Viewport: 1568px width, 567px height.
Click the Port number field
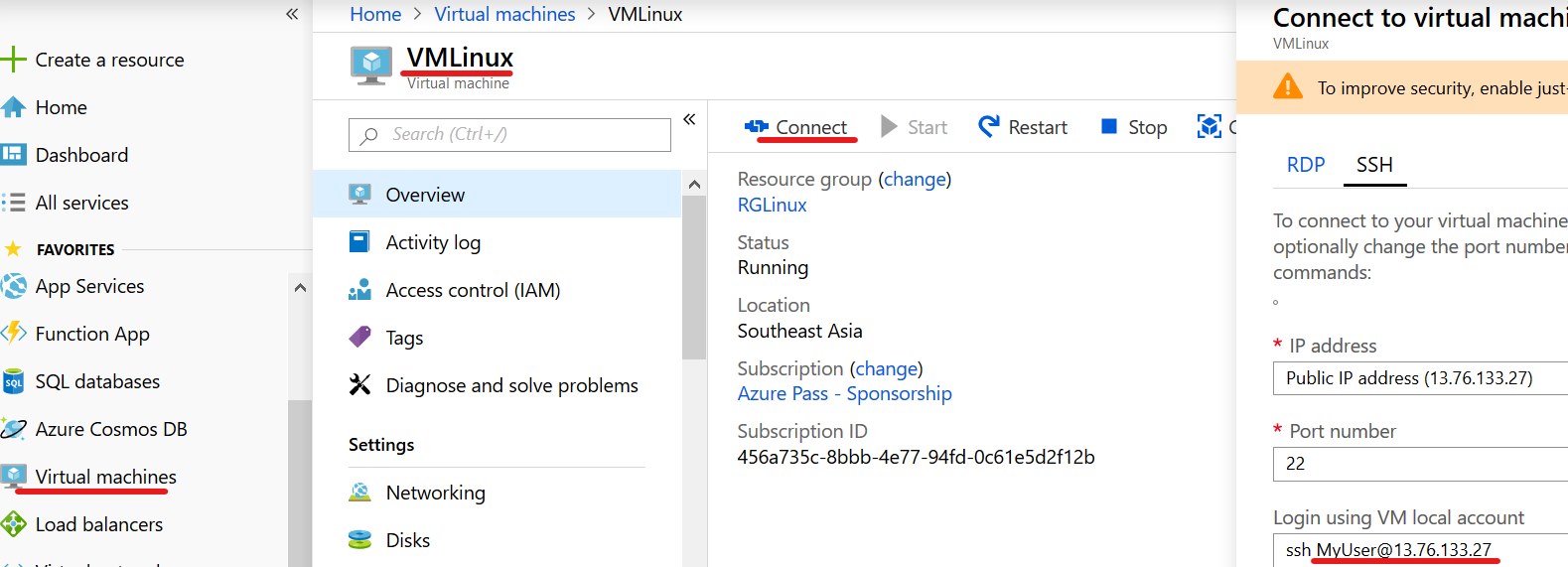[1420, 464]
